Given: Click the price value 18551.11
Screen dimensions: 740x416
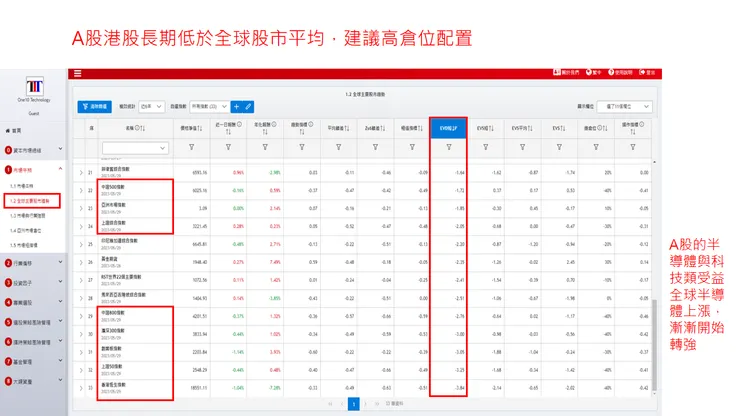Looking at the screenshot, I should [200, 388].
